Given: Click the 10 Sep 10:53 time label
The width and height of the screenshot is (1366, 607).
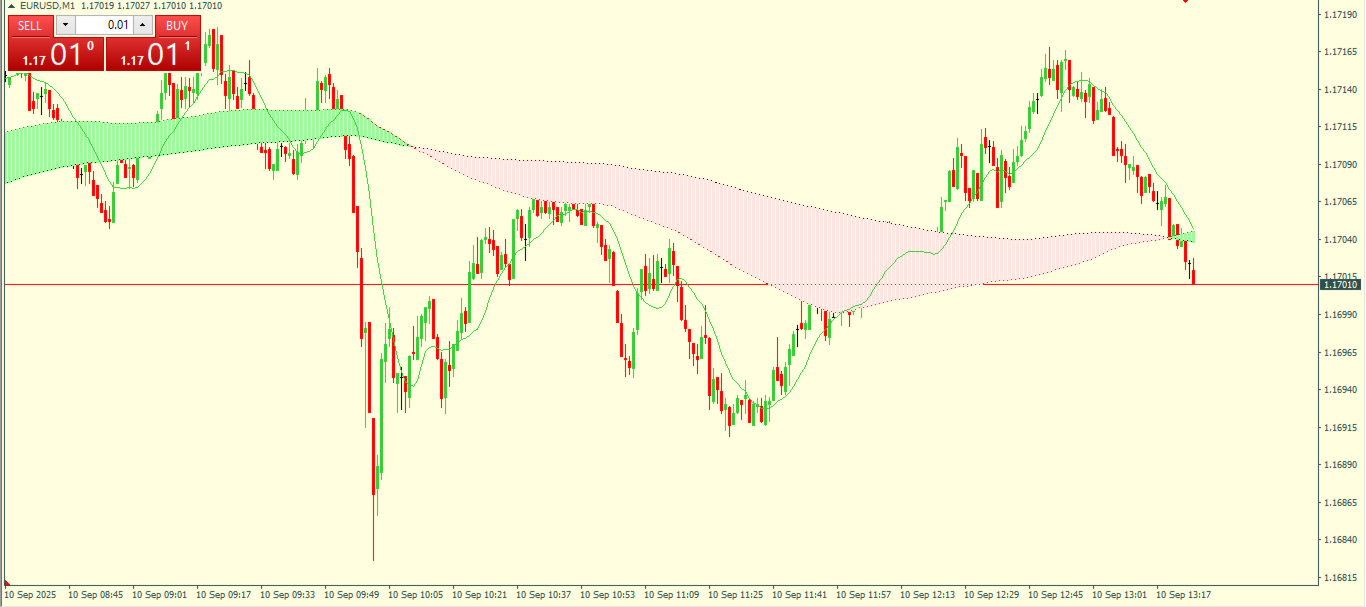Looking at the screenshot, I should coord(608,595).
